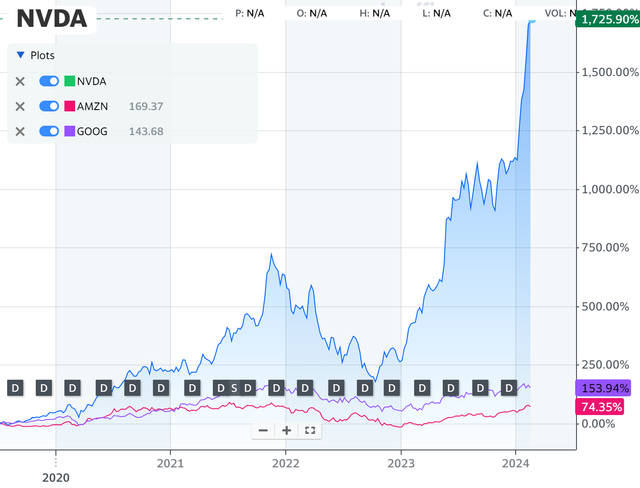Collapse the Plots panel triangle
The image size is (640, 488).
coord(20,55)
